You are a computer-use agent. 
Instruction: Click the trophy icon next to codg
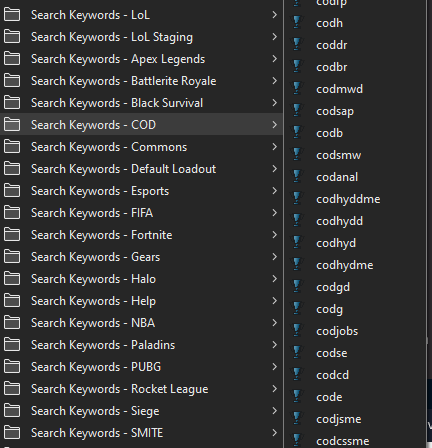297,309
